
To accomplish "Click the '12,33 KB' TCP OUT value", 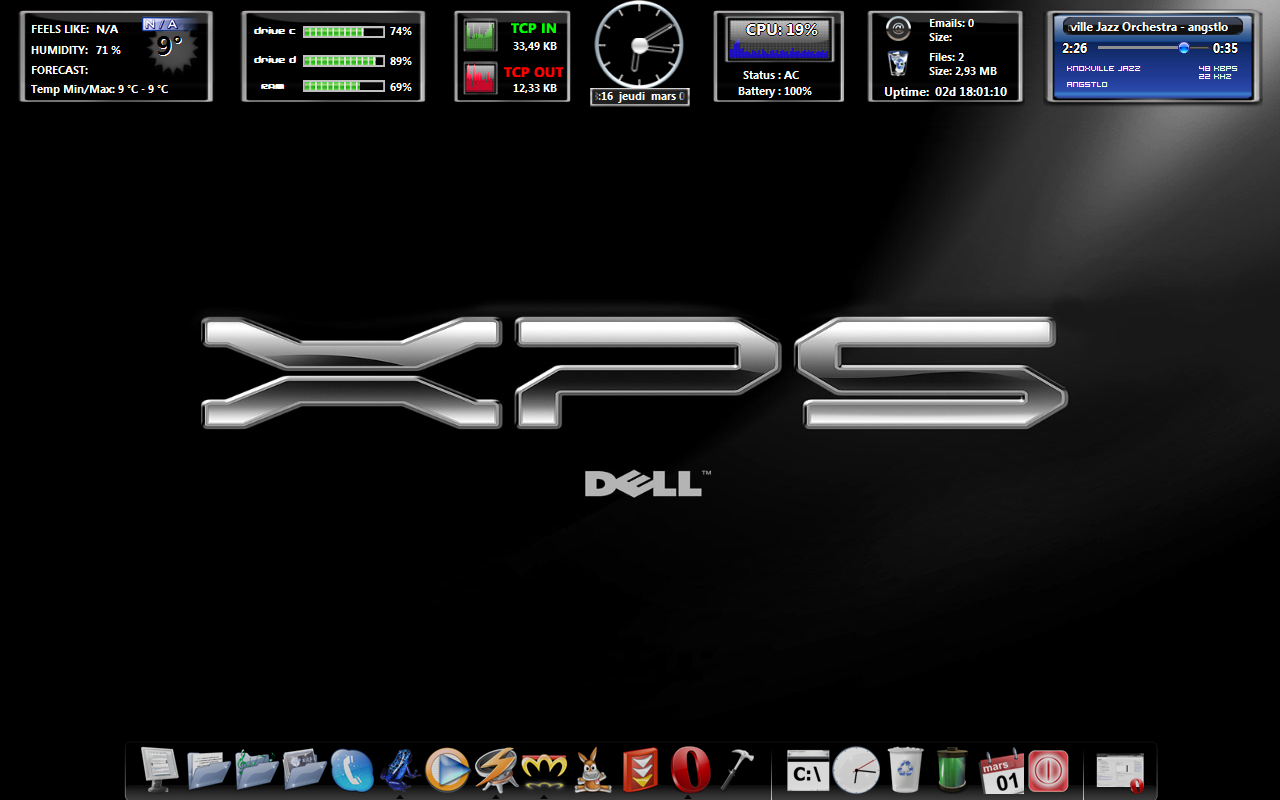I will pos(535,88).
